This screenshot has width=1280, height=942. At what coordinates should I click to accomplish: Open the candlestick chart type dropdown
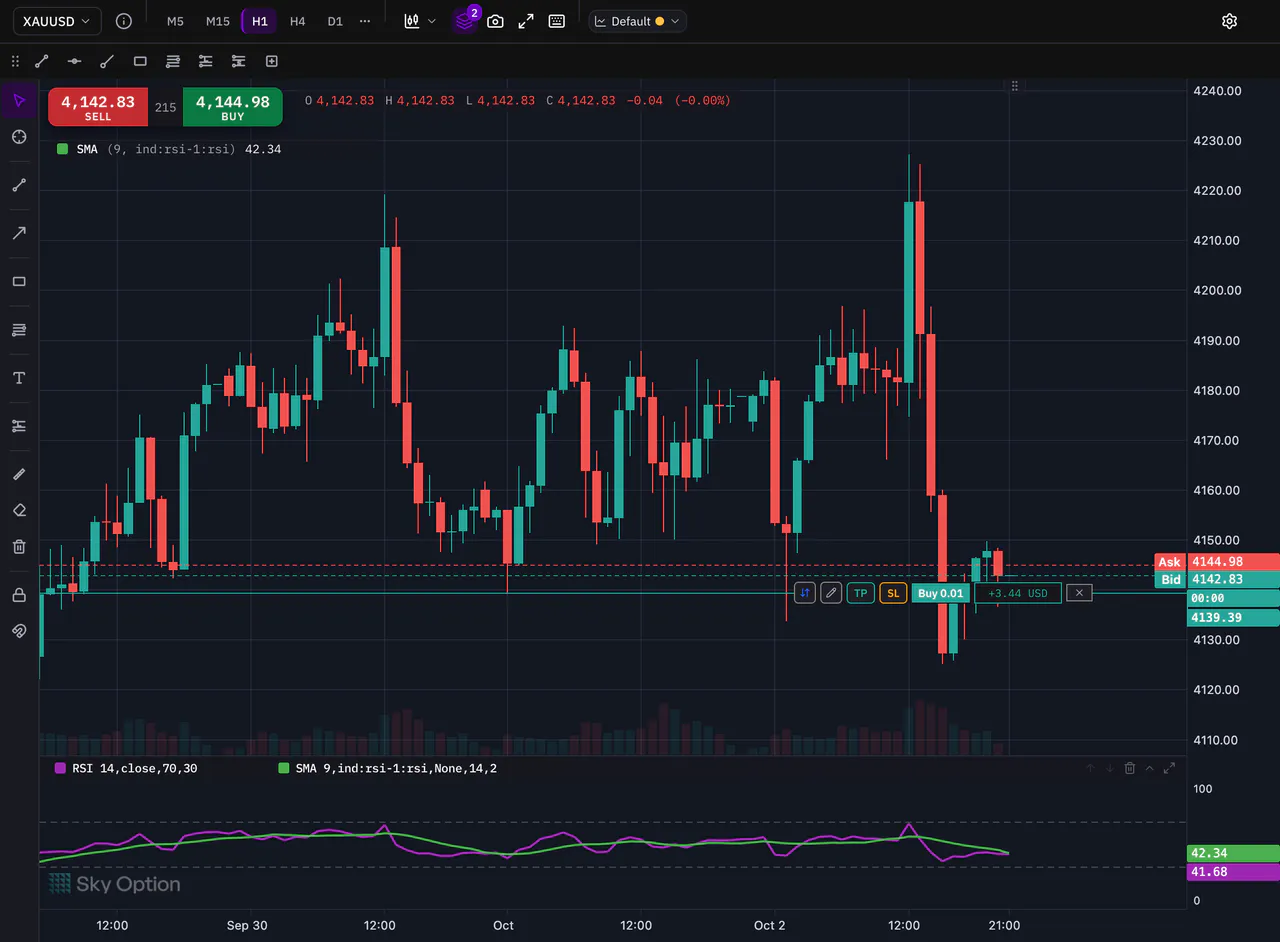[x=420, y=21]
